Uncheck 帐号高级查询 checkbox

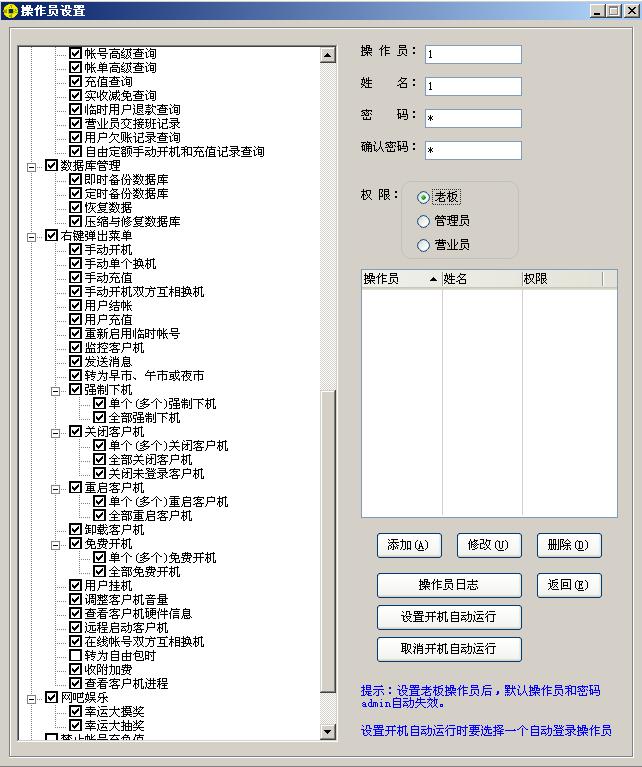pos(75,53)
